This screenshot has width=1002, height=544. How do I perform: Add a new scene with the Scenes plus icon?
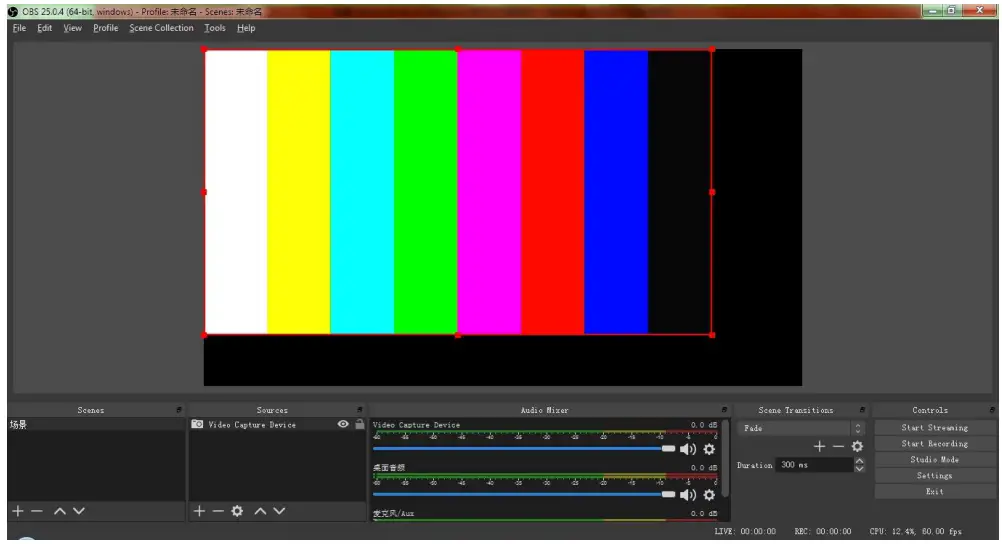18,511
